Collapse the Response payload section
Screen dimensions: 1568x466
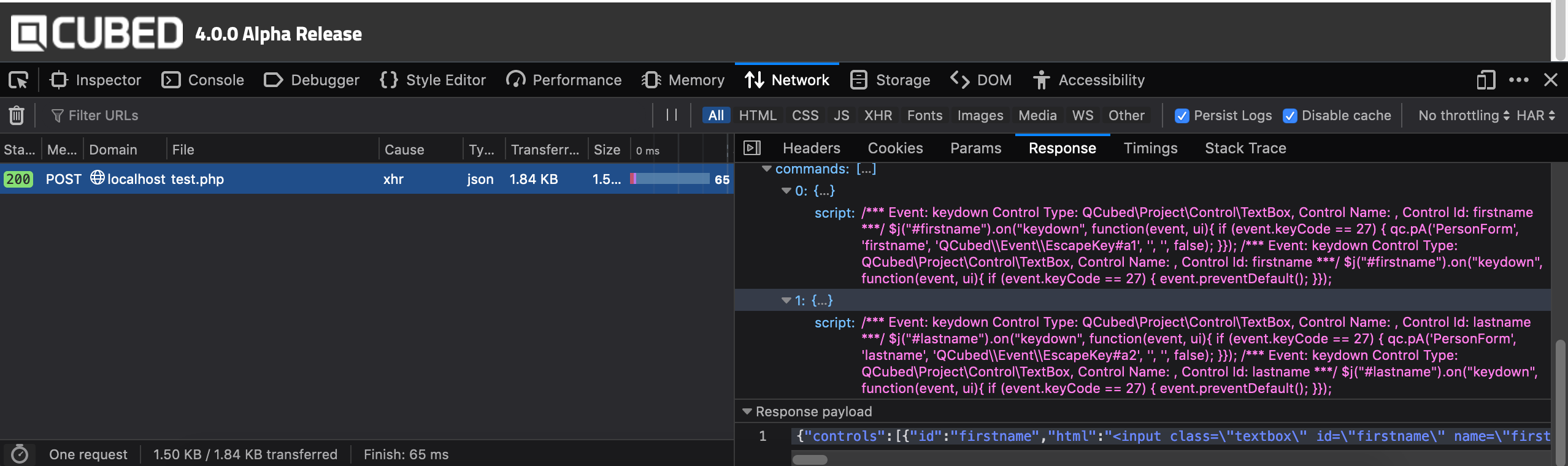click(x=747, y=411)
